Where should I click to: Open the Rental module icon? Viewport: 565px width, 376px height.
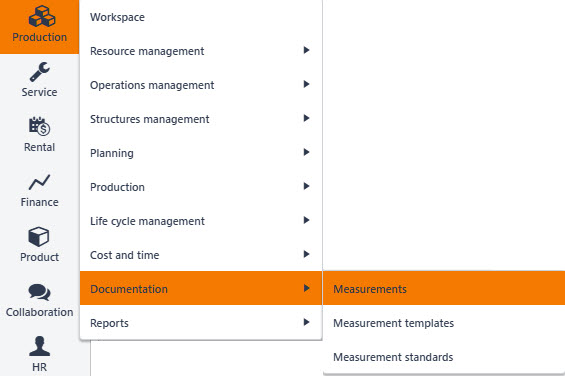click(39, 126)
